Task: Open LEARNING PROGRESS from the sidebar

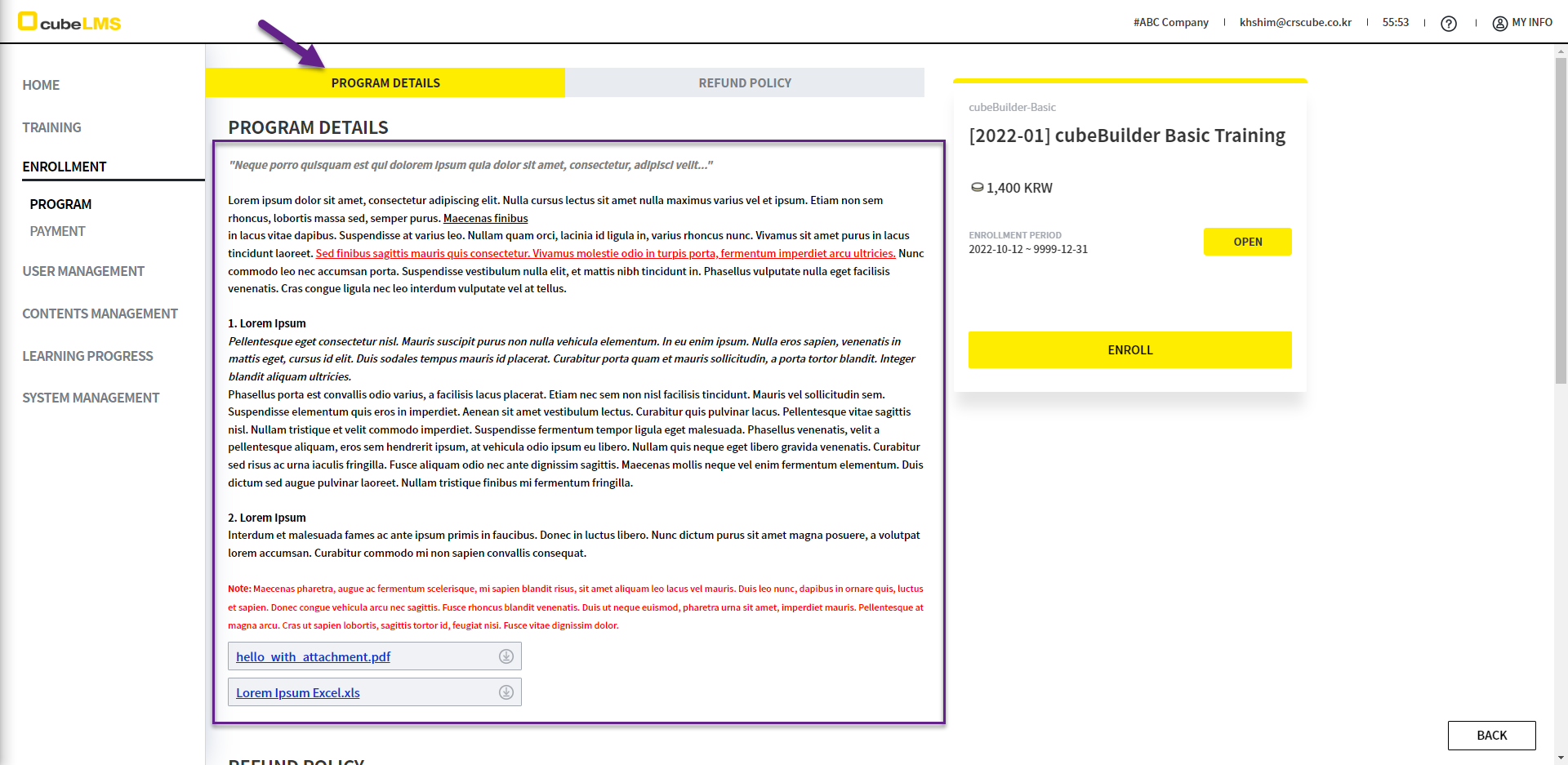Action: click(87, 356)
